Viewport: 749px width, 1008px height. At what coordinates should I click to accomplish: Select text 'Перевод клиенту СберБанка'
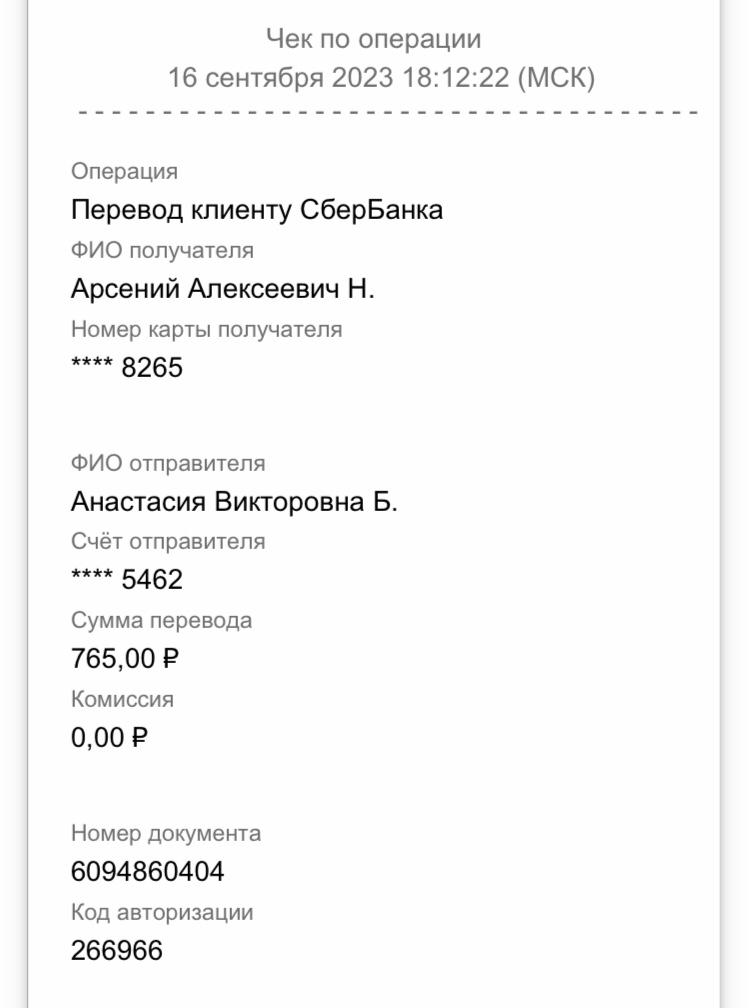257,210
